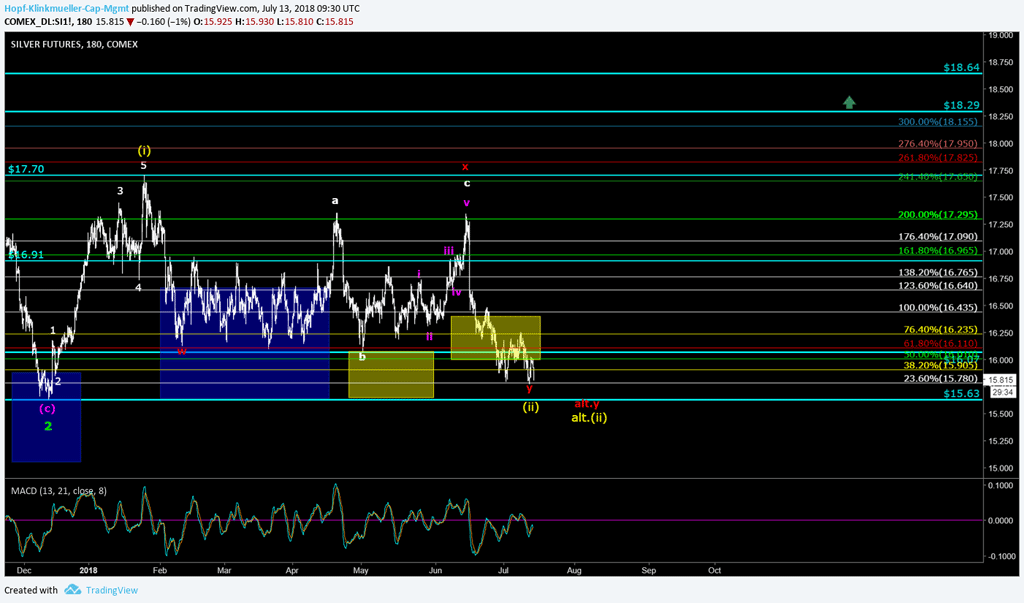Click the current price tag 15.815
This screenshot has width=1024, height=603.
[x=1001, y=380]
